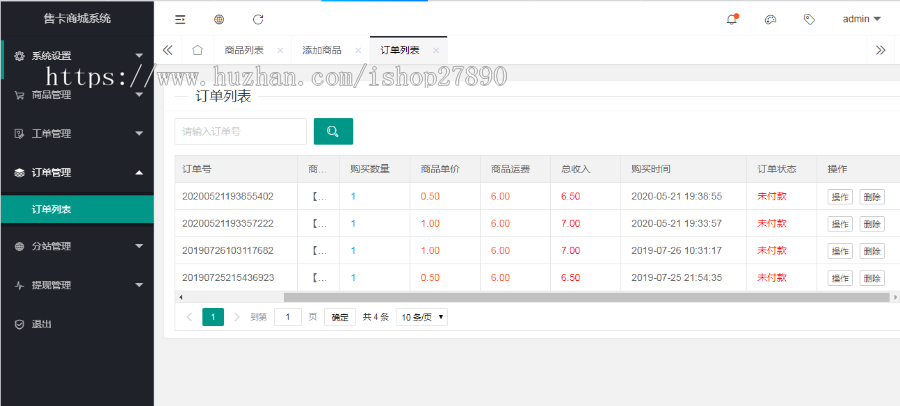Viewport: 900px width, 406px height.
Task: Click the green search button
Action: tap(333, 132)
